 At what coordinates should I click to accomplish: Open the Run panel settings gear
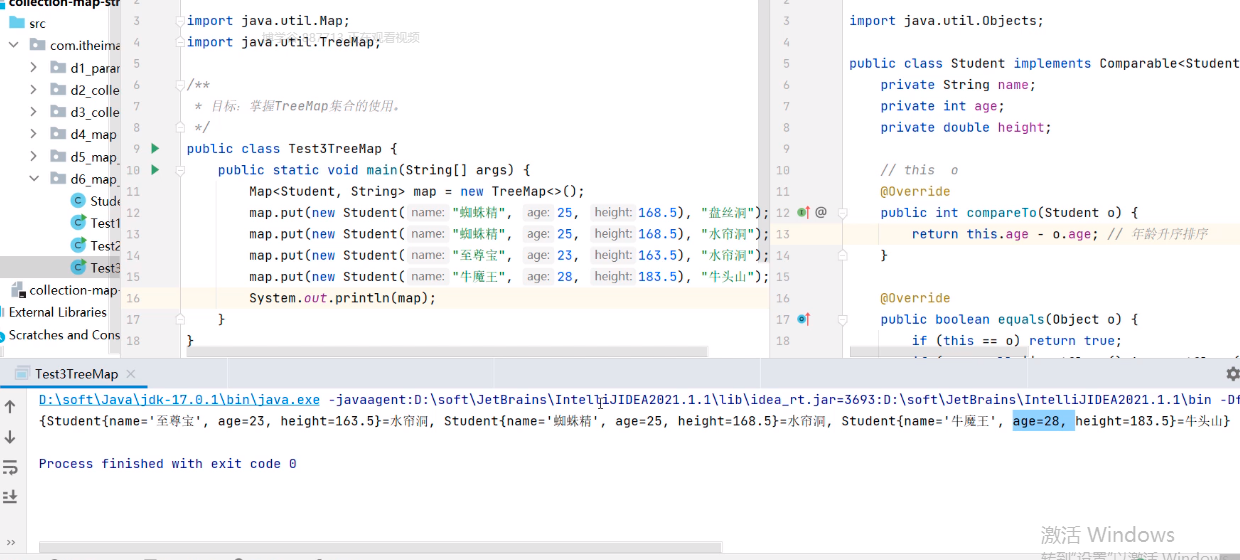coord(1232,374)
